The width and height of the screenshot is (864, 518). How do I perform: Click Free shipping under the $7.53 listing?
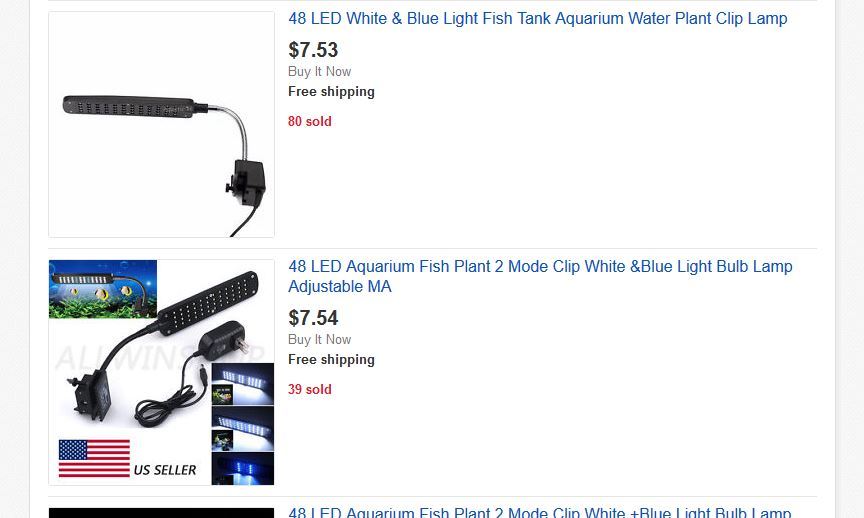[331, 92]
